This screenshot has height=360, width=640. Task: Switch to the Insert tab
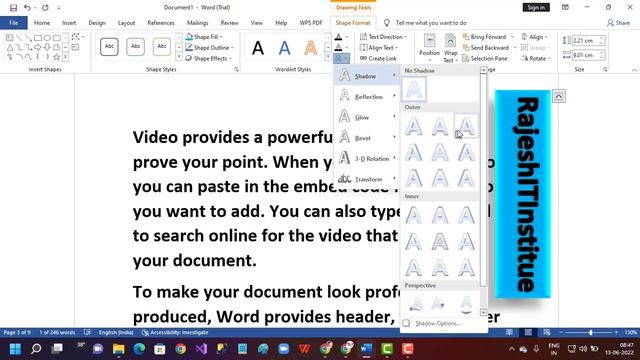[x=69, y=23]
